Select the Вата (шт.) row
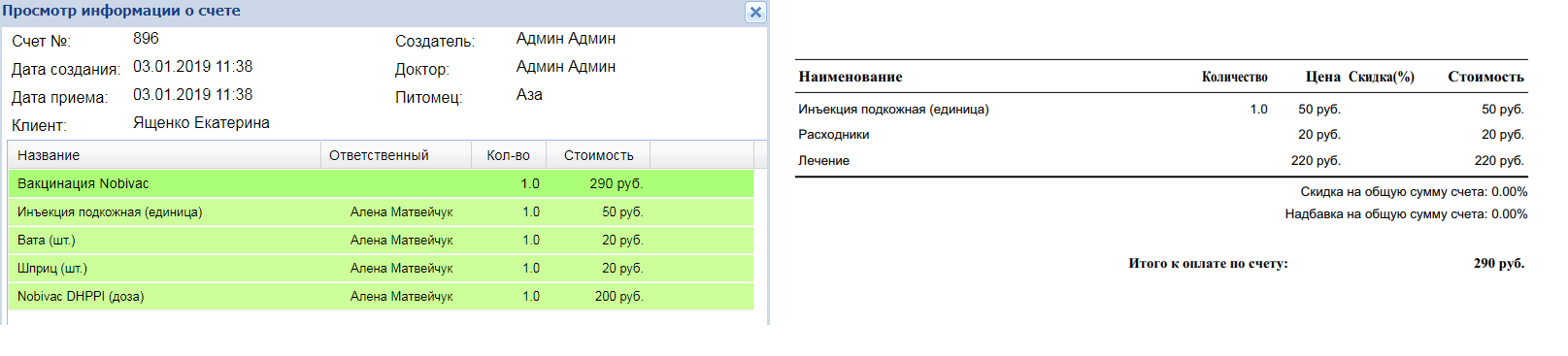The image size is (1568, 356). click(381, 240)
